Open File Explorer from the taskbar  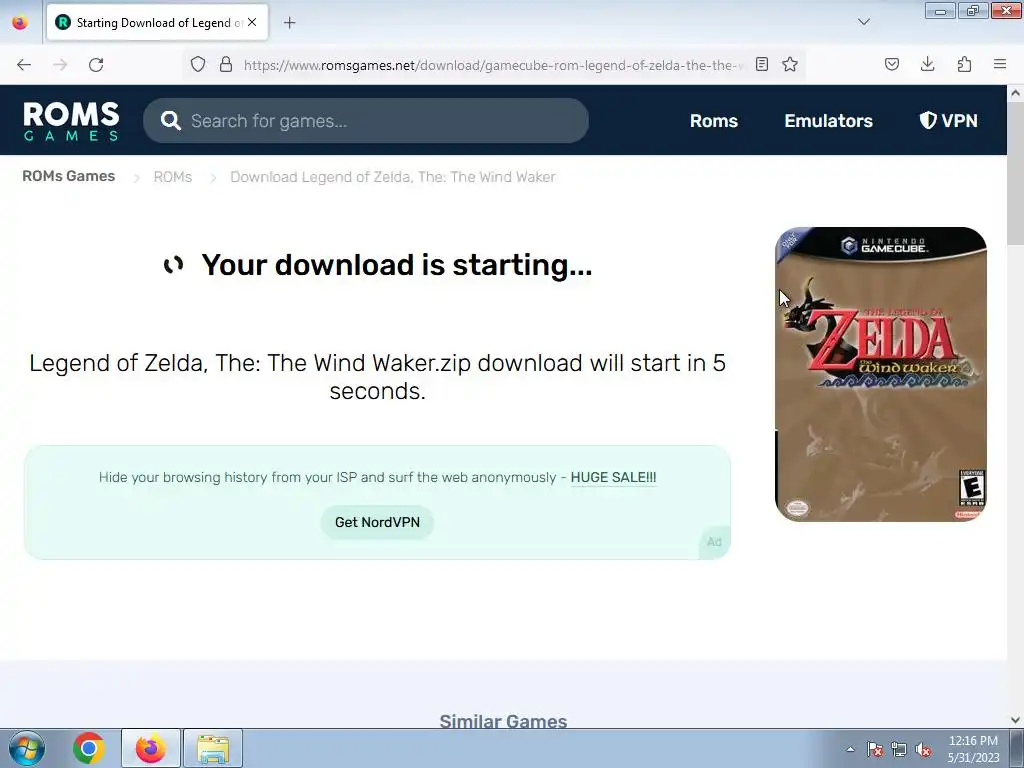(x=213, y=748)
